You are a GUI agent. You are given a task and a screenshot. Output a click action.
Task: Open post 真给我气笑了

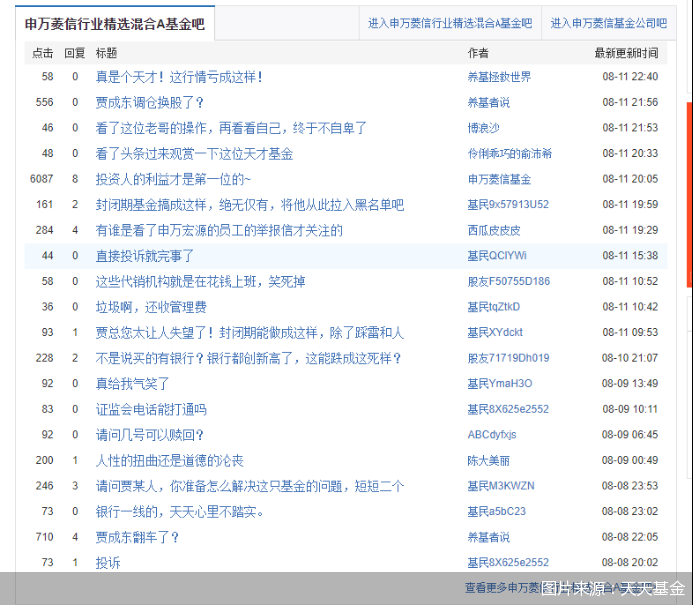133,384
